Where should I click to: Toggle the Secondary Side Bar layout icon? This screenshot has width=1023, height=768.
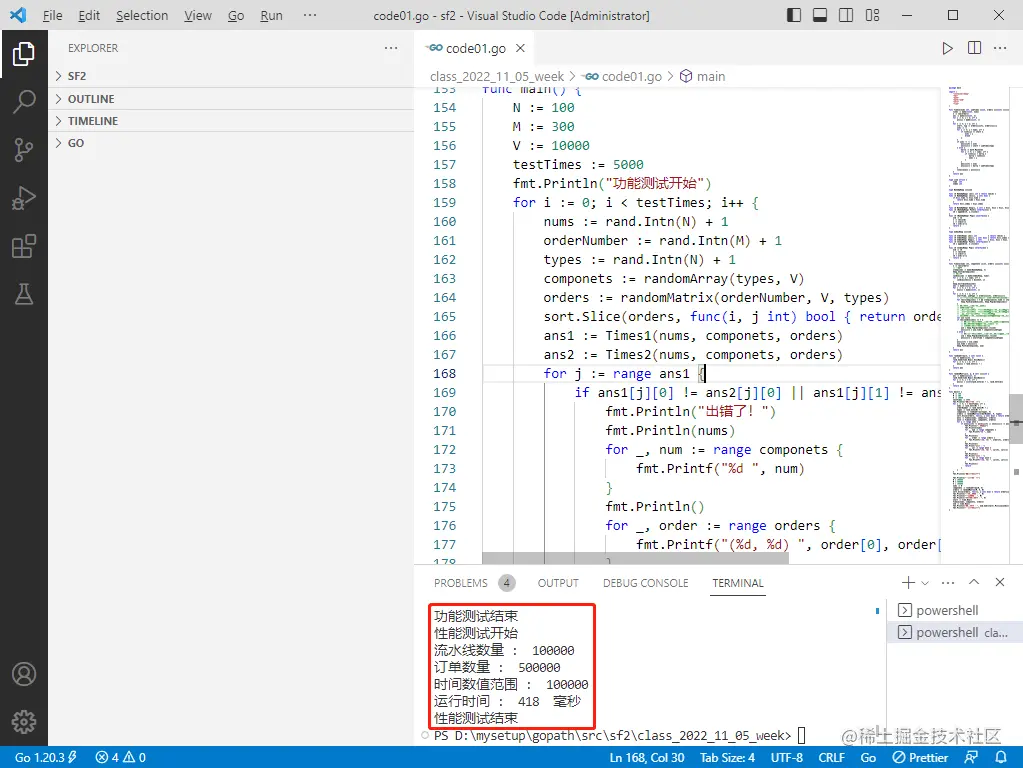(x=846, y=15)
